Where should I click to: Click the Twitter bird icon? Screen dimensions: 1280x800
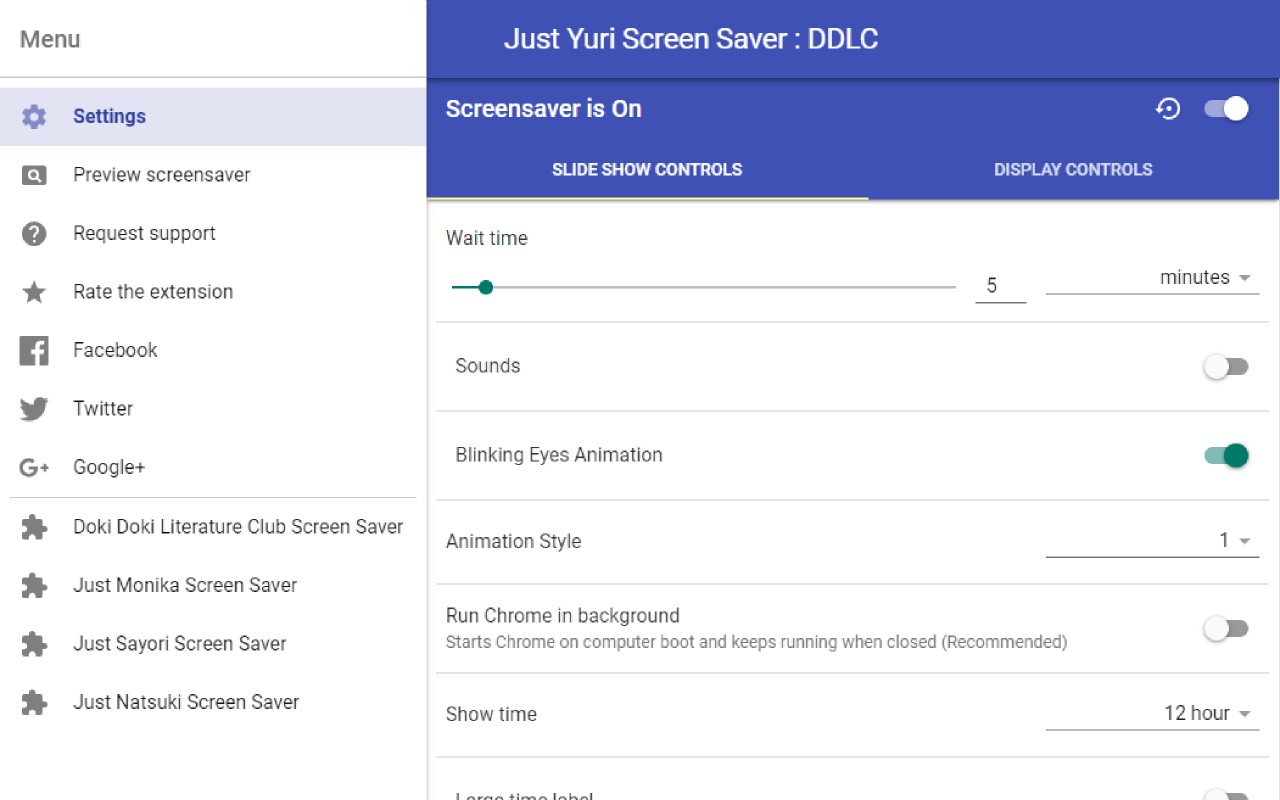tap(34, 409)
